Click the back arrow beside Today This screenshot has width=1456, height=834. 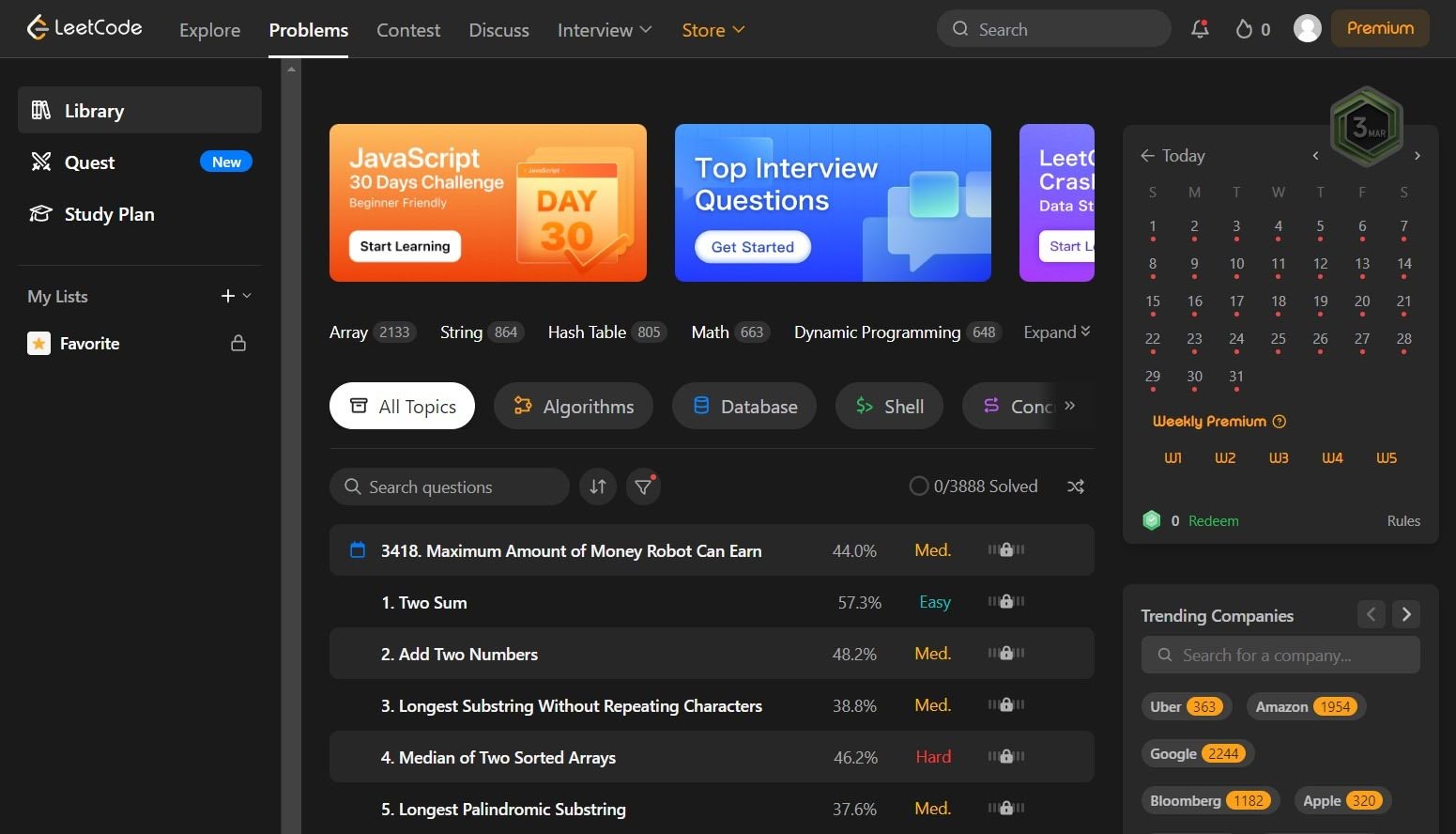(x=1147, y=155)
